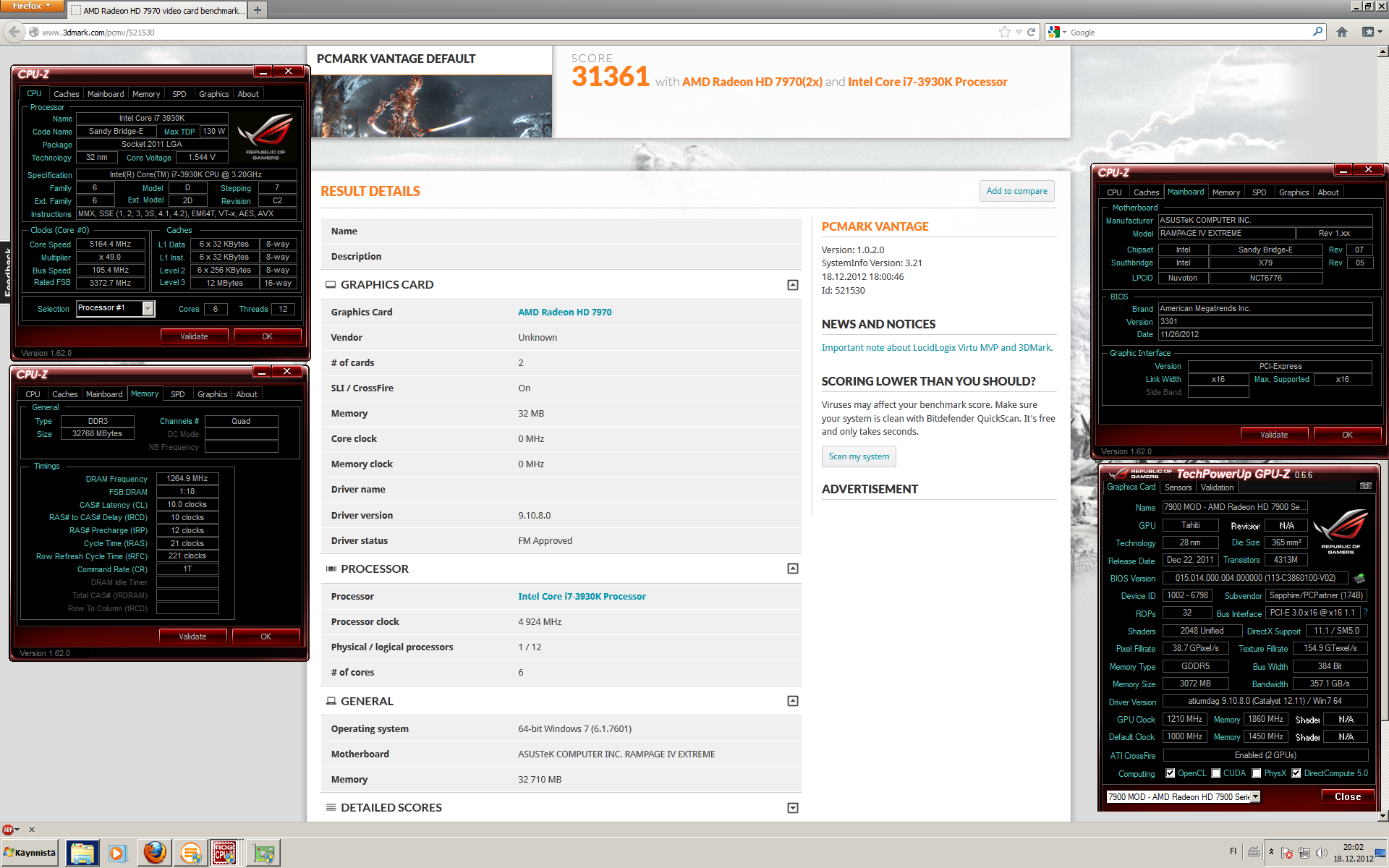Click Validate in Mainboard CPU-Z window

tap(1274, 435)
